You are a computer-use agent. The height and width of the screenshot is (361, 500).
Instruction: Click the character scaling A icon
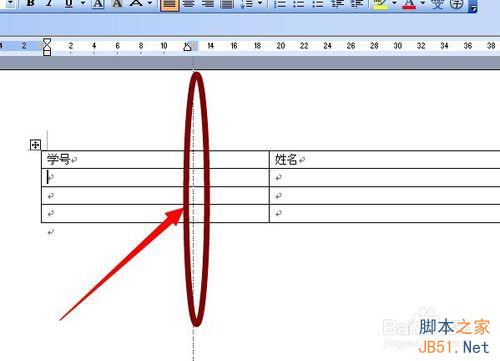(x=136, y=3)
